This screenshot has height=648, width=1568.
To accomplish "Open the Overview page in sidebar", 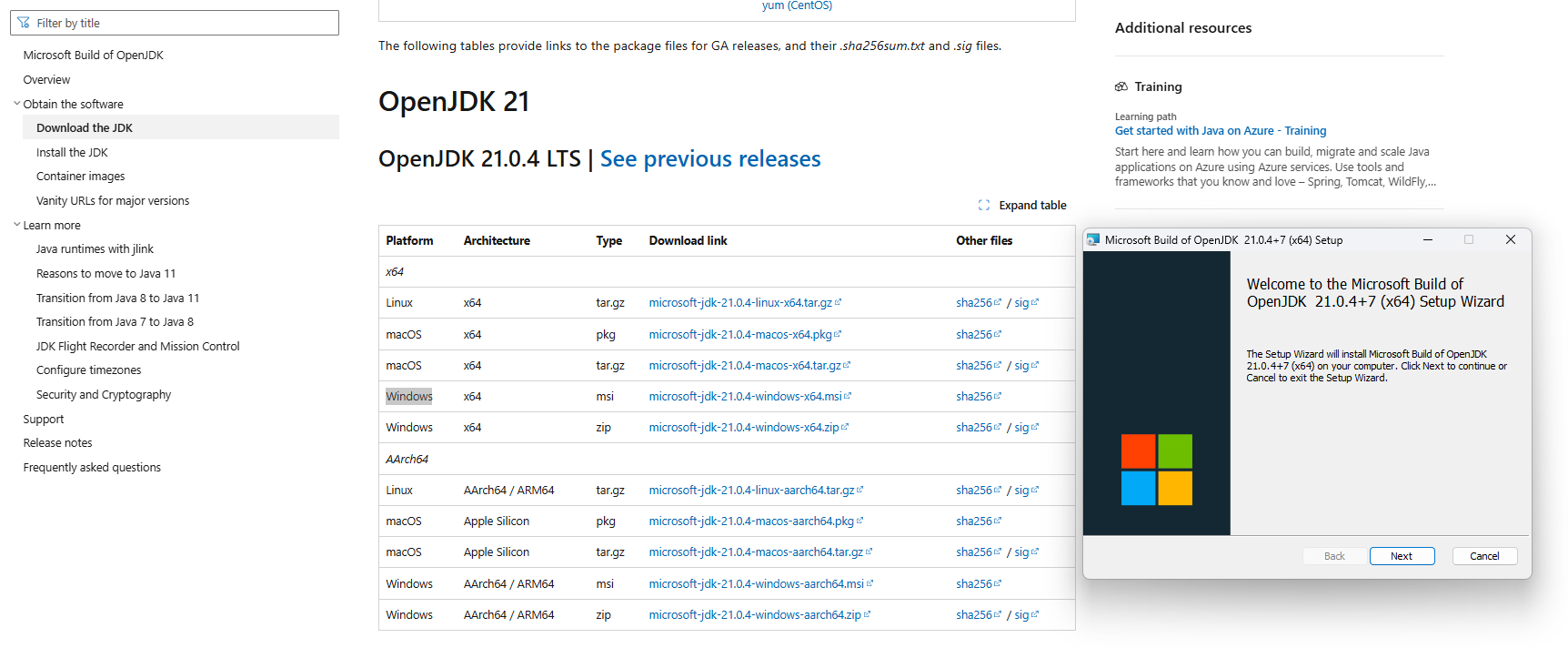I will click(x=46, y=80).
